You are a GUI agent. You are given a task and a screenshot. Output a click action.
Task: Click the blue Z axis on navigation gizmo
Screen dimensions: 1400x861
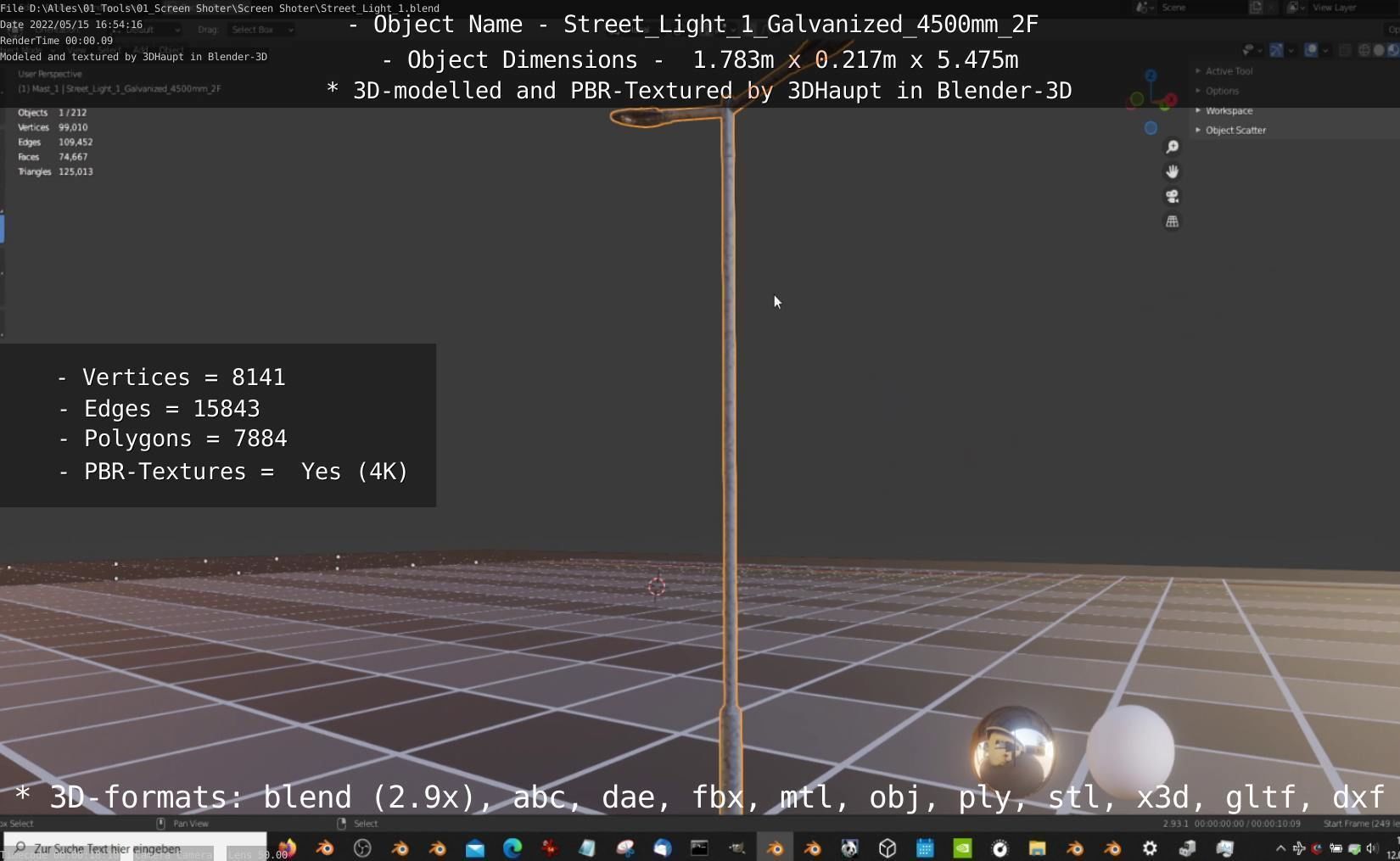1151,75
